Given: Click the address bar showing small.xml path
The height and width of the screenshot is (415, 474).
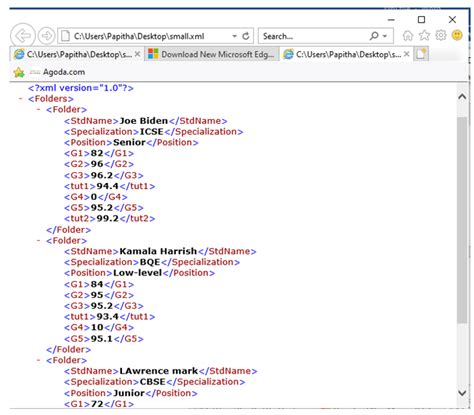Looking at the screenshot, I should (x=155, y=36).
